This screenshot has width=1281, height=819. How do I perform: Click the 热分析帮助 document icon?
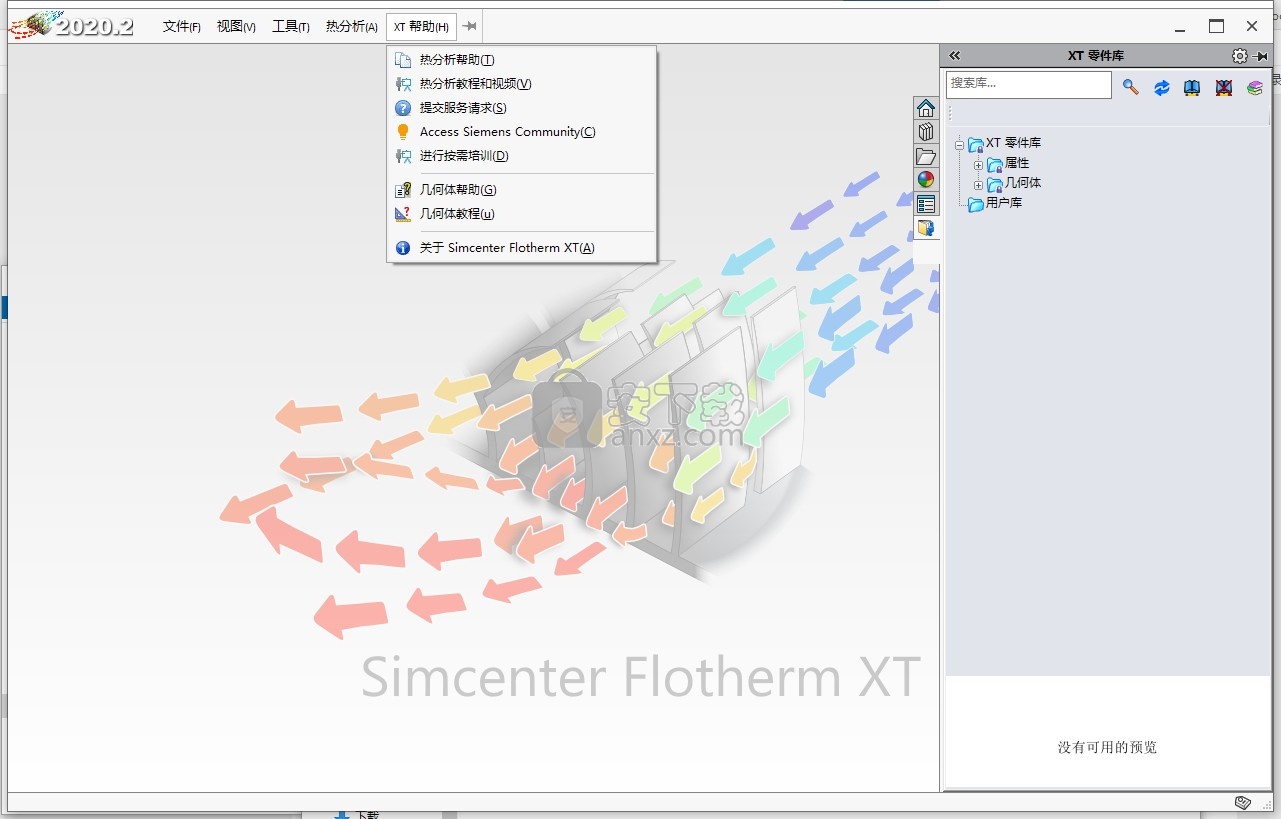[x=403, y=60]
